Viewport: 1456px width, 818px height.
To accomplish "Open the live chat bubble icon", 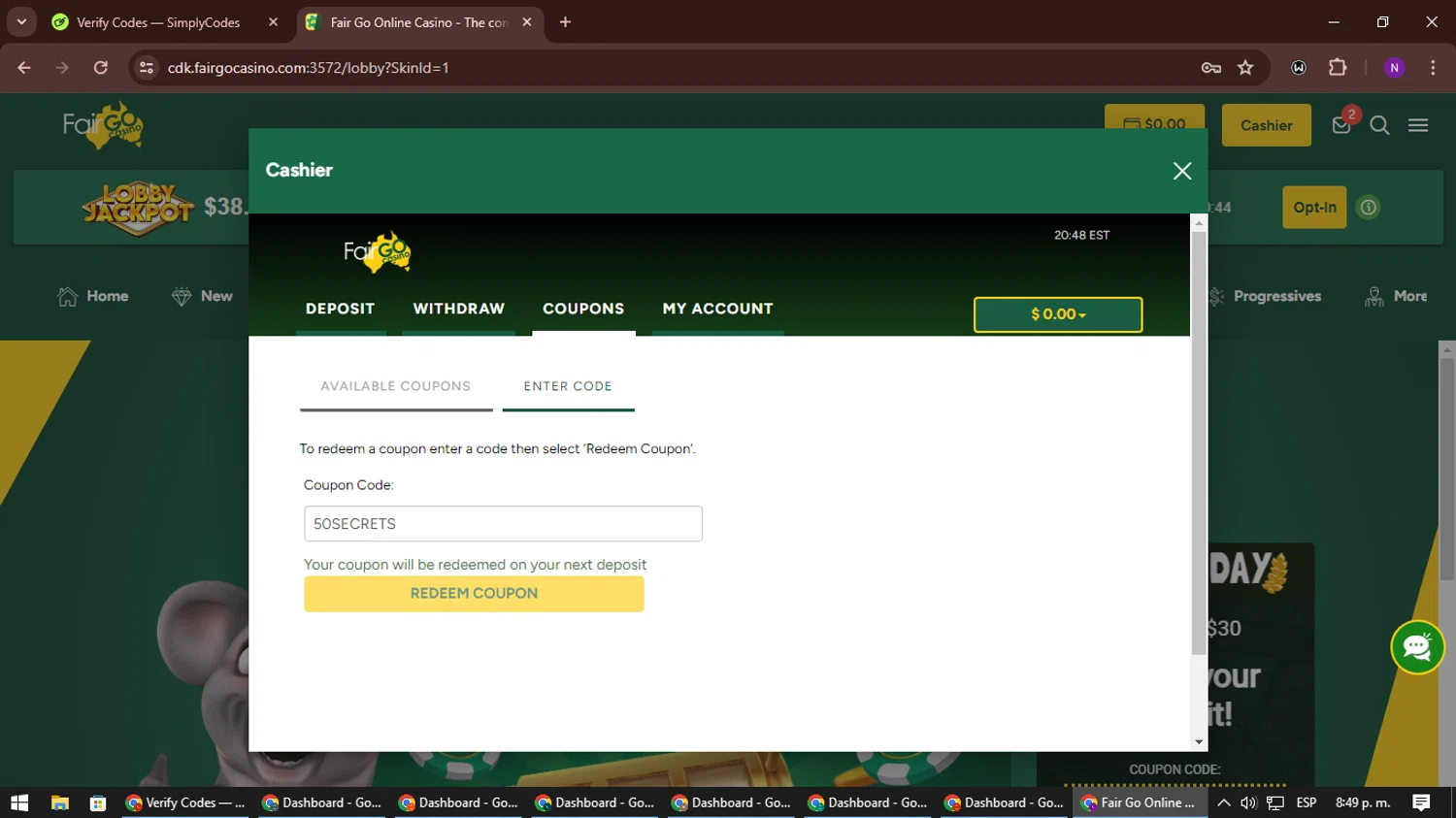I will click(1417, 647).
